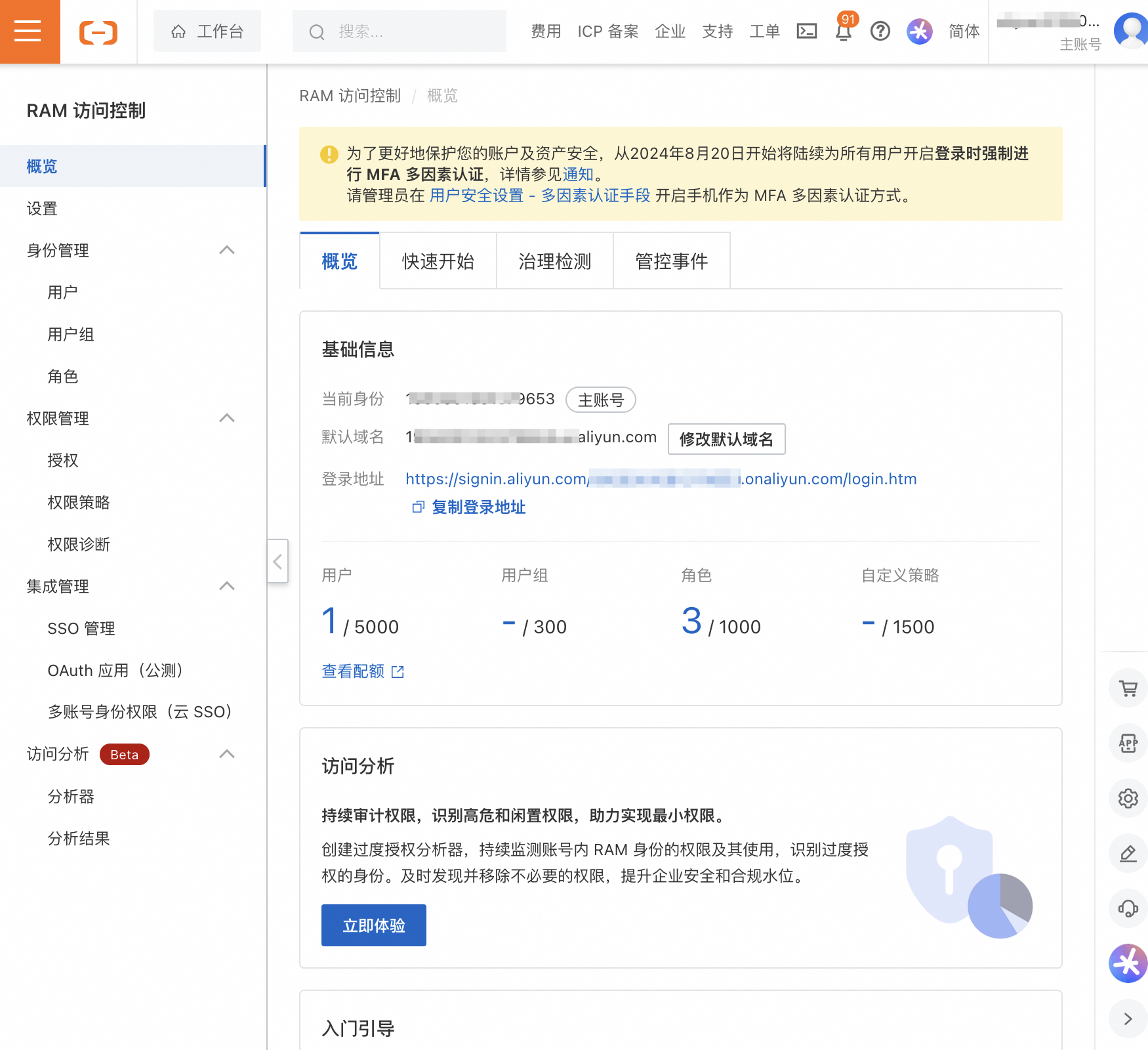Open the Cloud Shell terminal icon
This screenshot has width=1148, height=1050.
[x=806, y=31]
